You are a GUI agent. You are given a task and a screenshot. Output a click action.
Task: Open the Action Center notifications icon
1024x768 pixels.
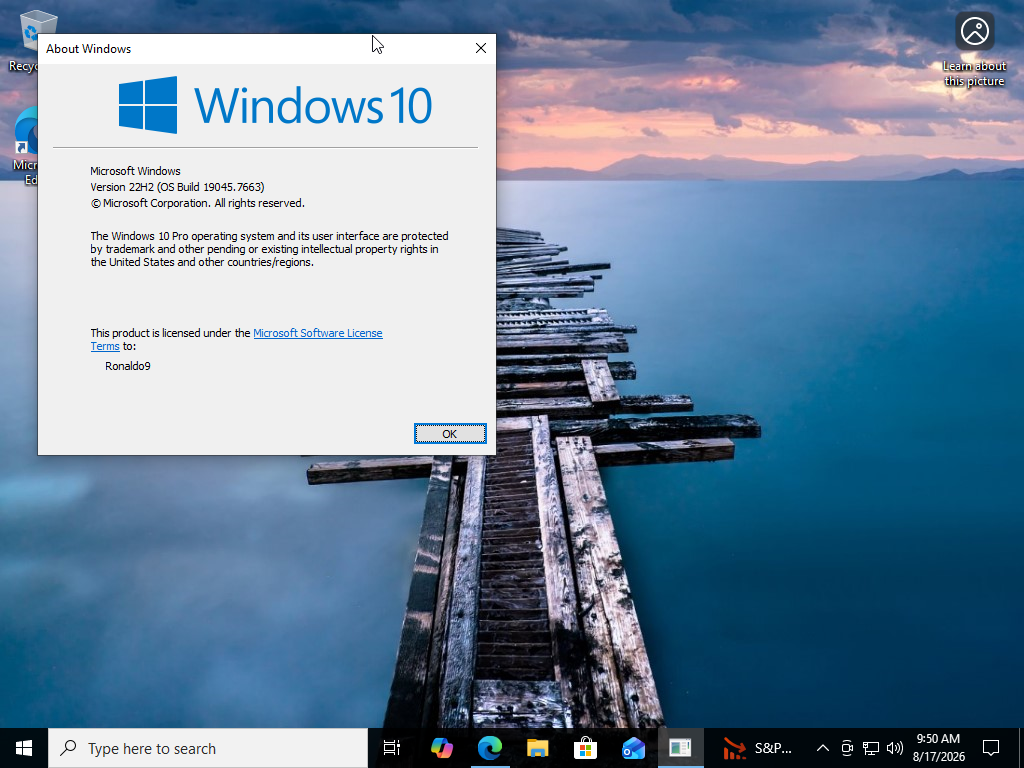point(991,748)
